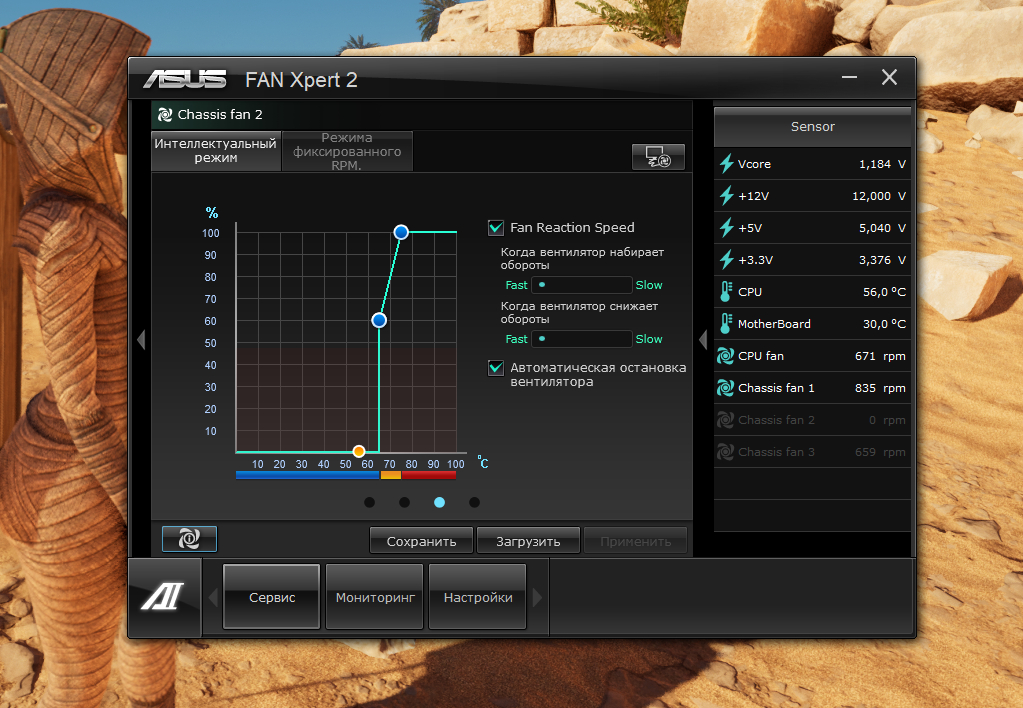Toggle the Fan Reaction Speed checkbox

point(496,228)
